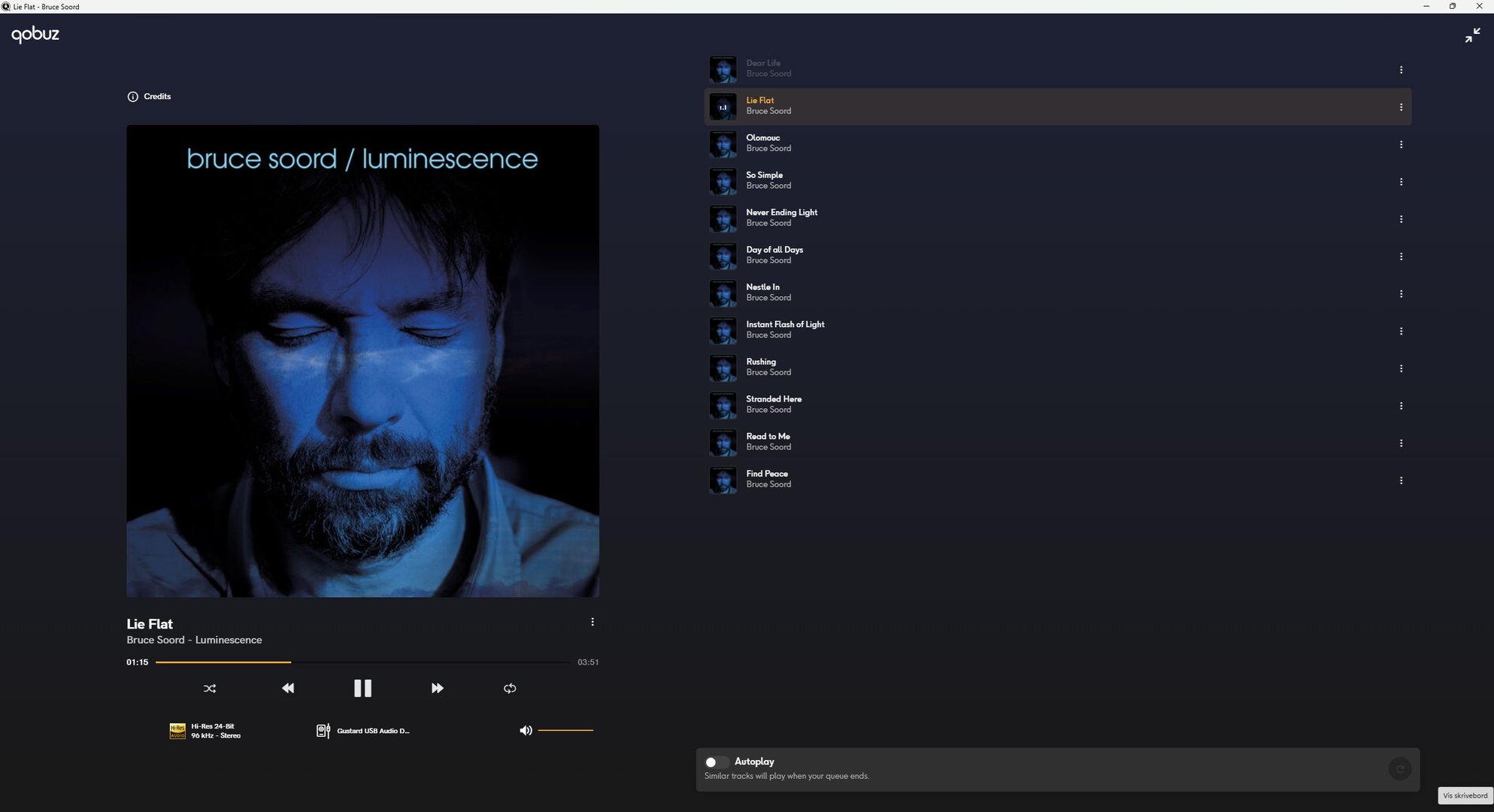
Task: Click the Qobuz logo
Action: [35, 35]
